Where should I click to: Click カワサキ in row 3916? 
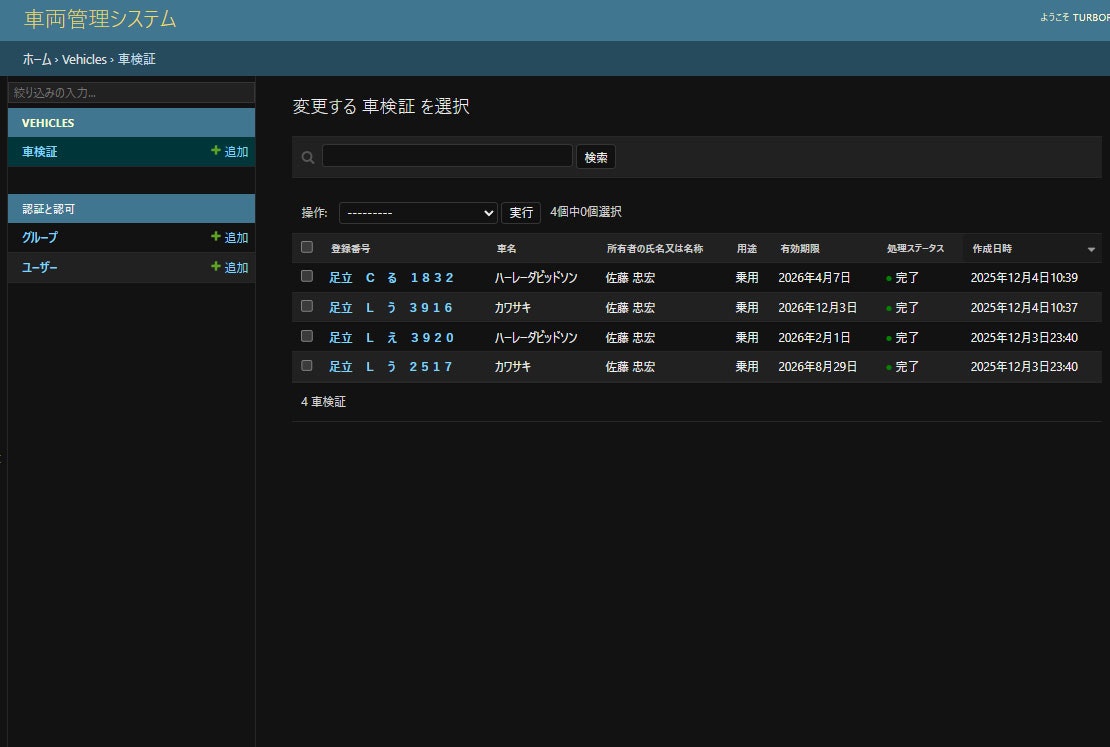(x=513, y=307)
